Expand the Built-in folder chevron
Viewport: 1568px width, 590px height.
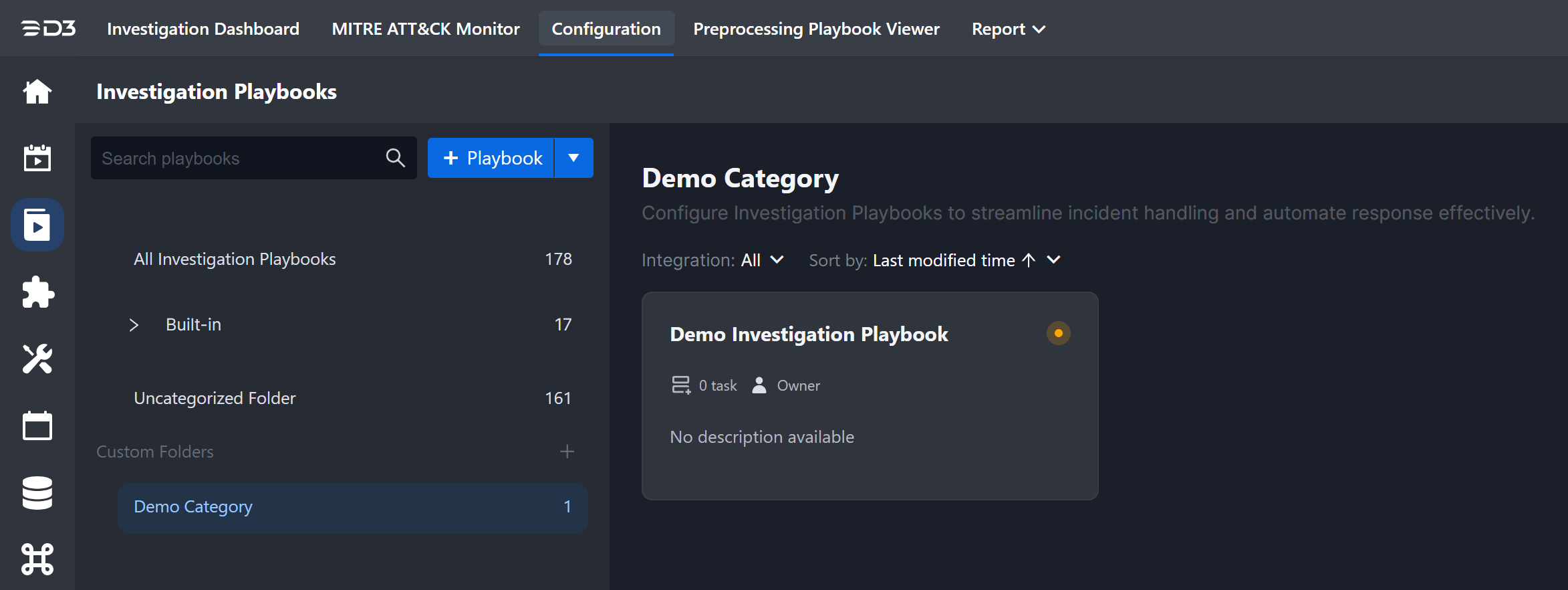click(134, 325)
